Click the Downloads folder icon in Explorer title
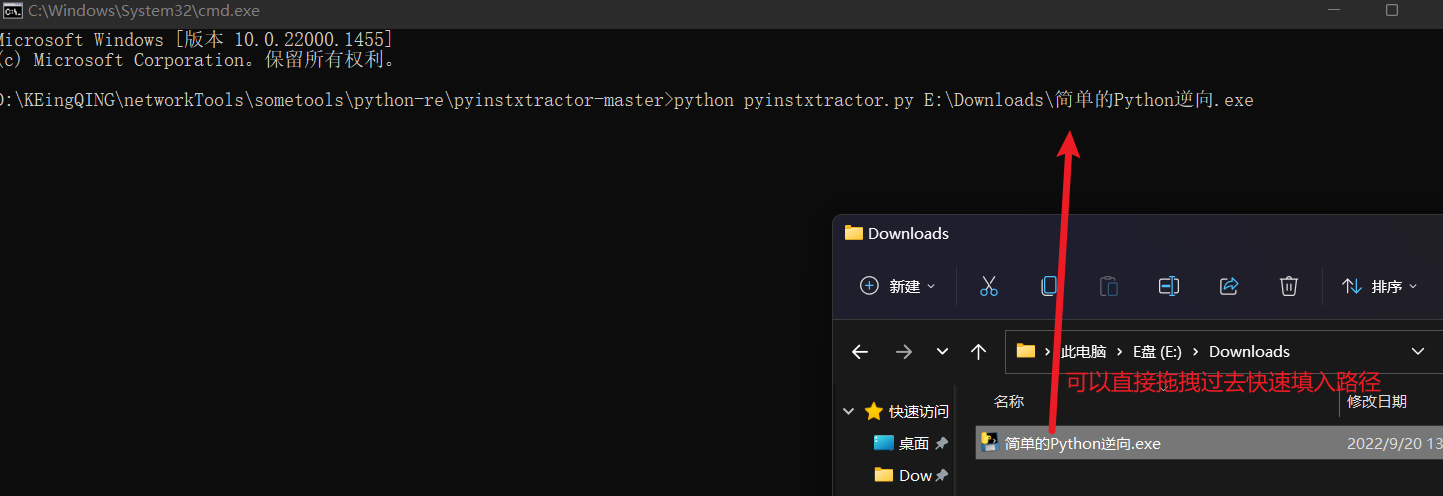1443x496 pixels. pos(853,232)
